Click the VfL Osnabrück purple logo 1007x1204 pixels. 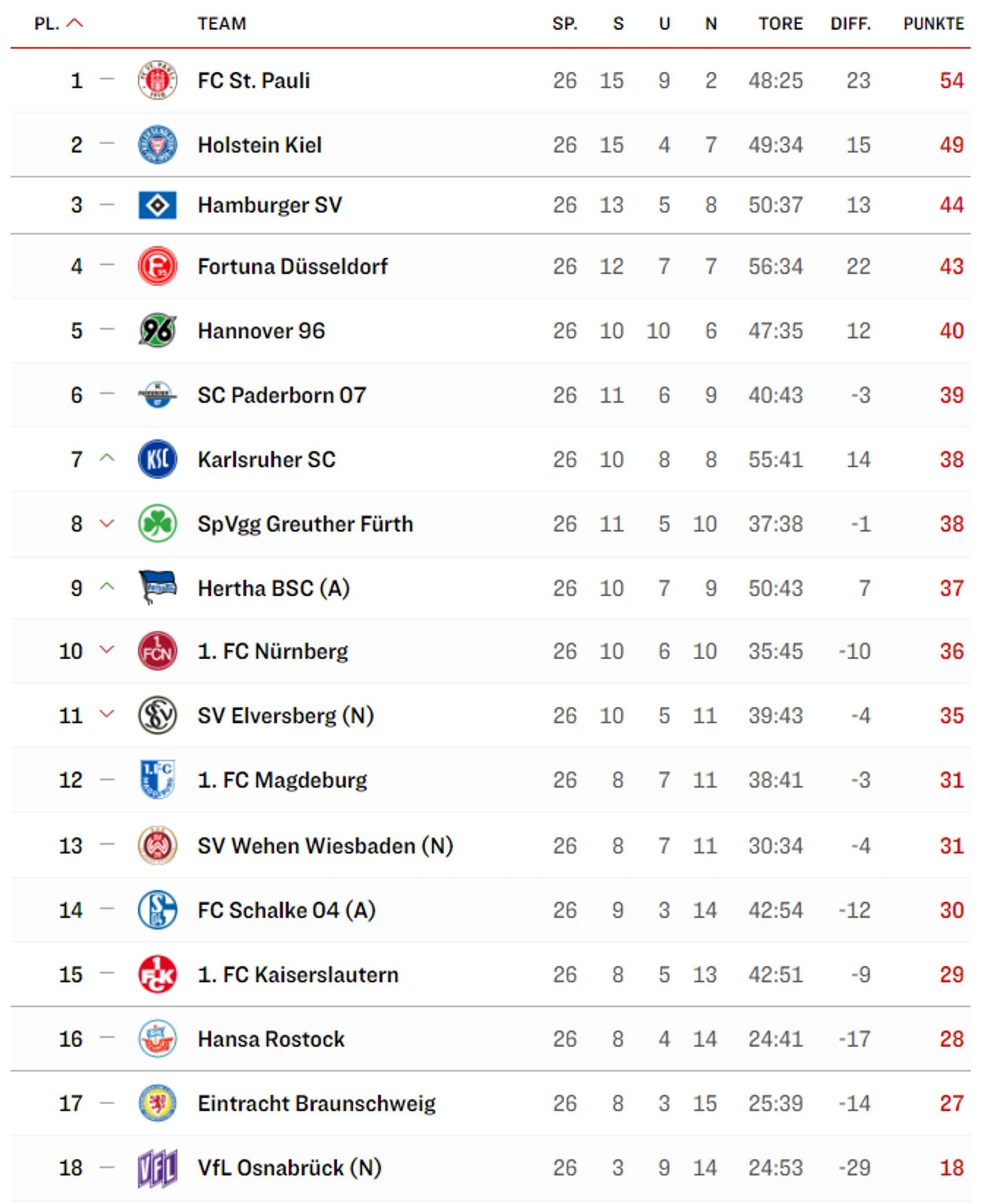(157, 1168)
